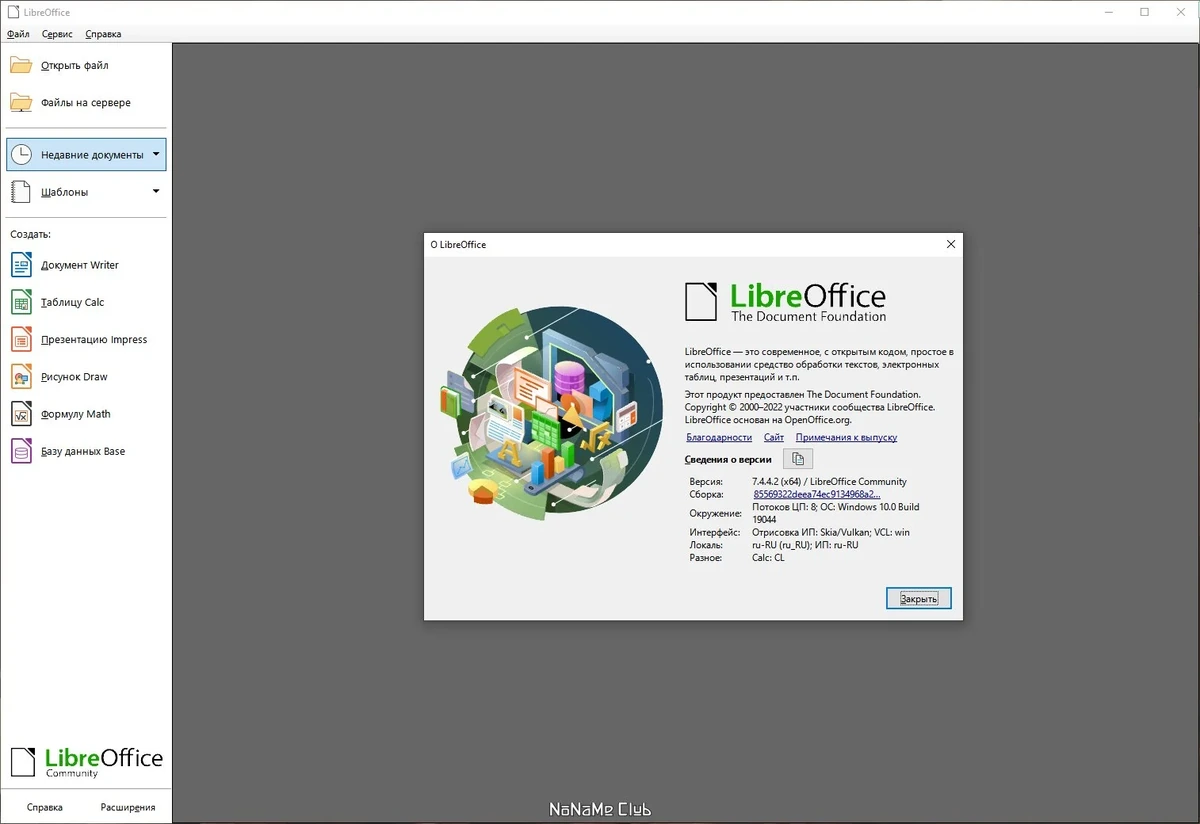Click the Open File folder icon
This screenshot has height=824, width=1200.
(x=21, y=65)
